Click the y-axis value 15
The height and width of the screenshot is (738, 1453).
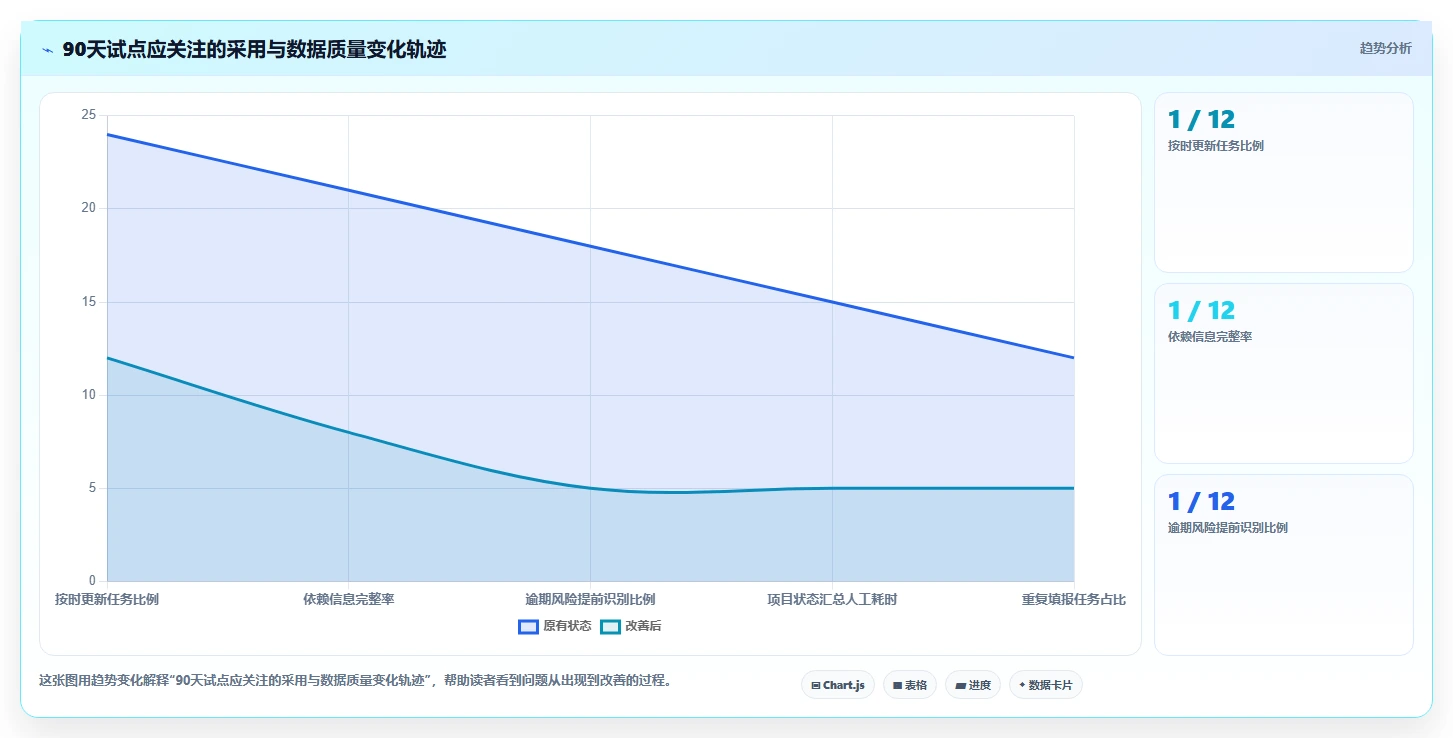[x=89, y=302]
